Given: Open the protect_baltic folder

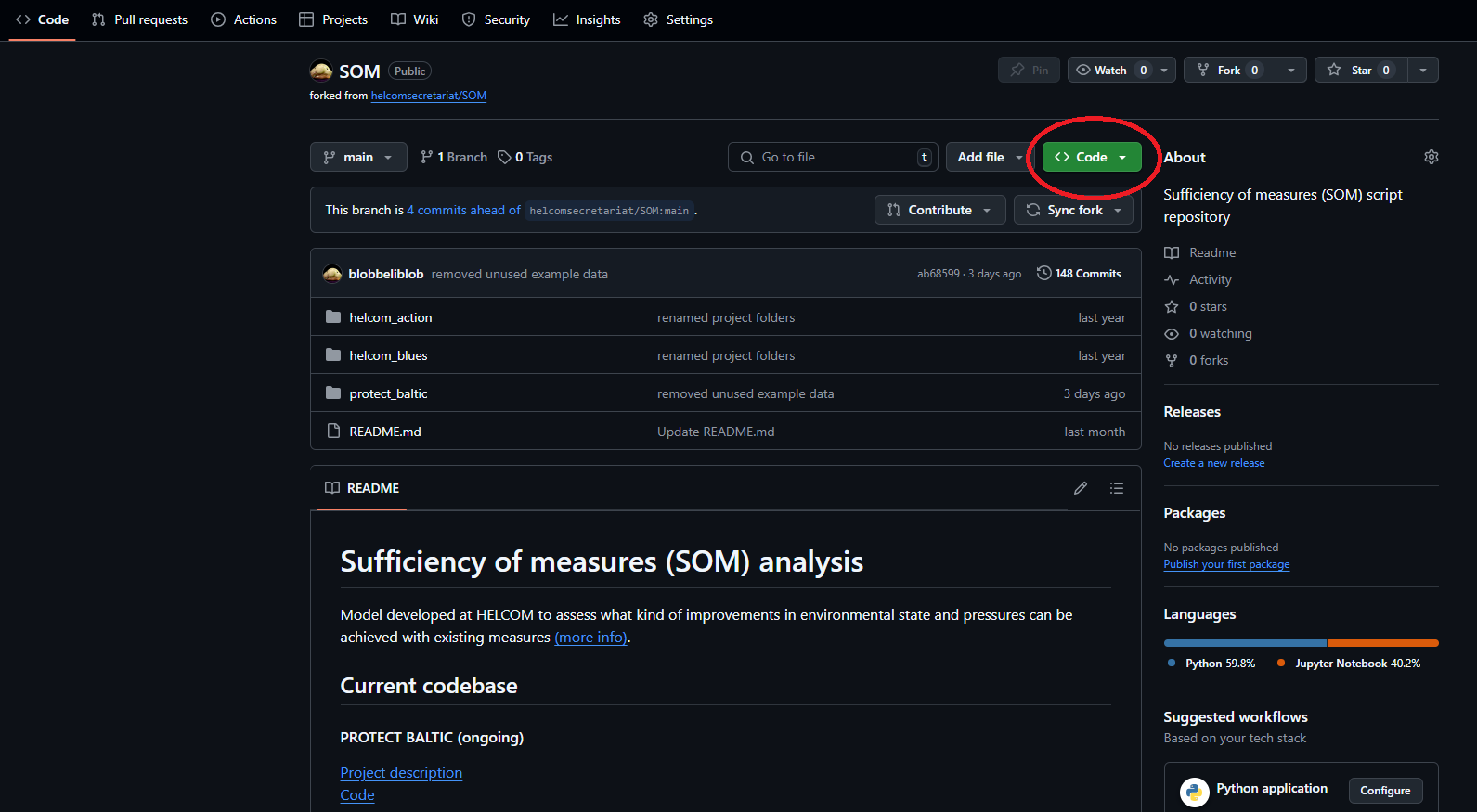Looking at the screenshot, I should pyautogui.click(x=388, y=393).
